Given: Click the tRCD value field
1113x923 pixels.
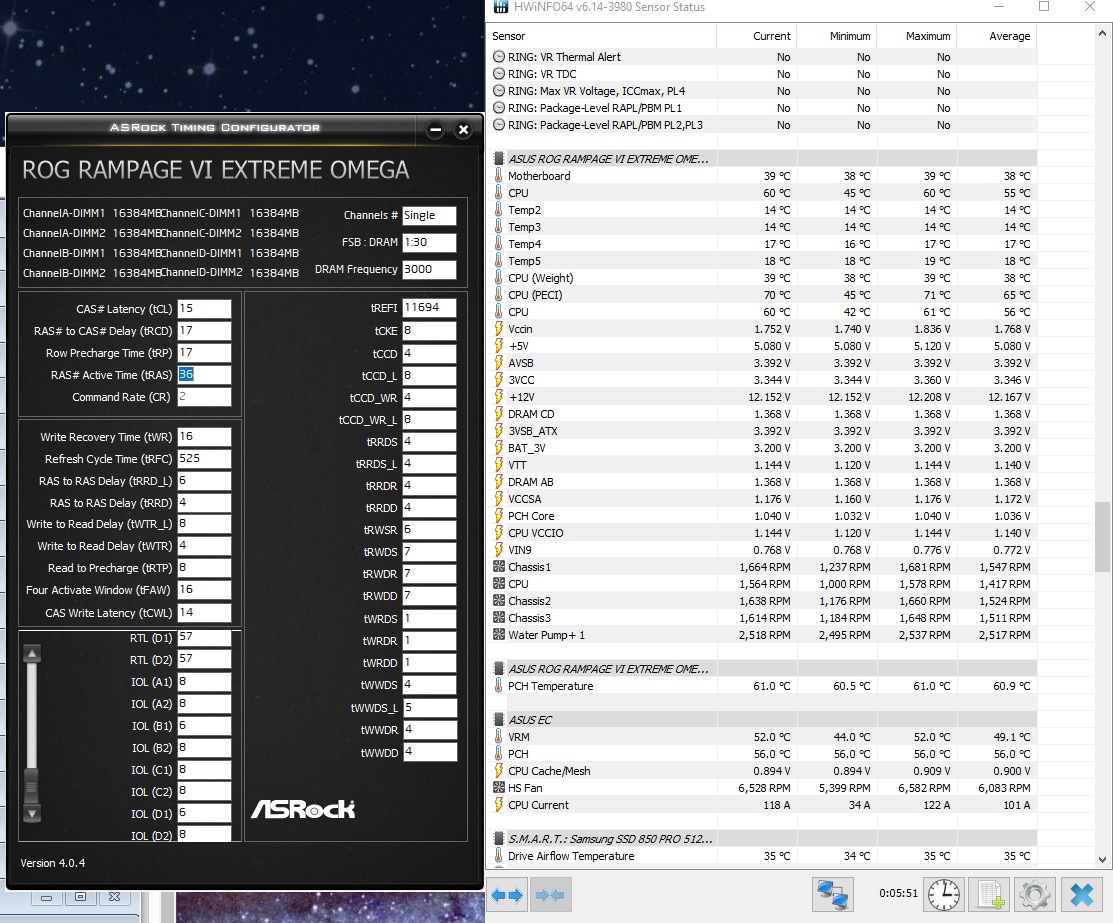Looking at the screenshot, I should pyautogui.click(x=204, y=330).
